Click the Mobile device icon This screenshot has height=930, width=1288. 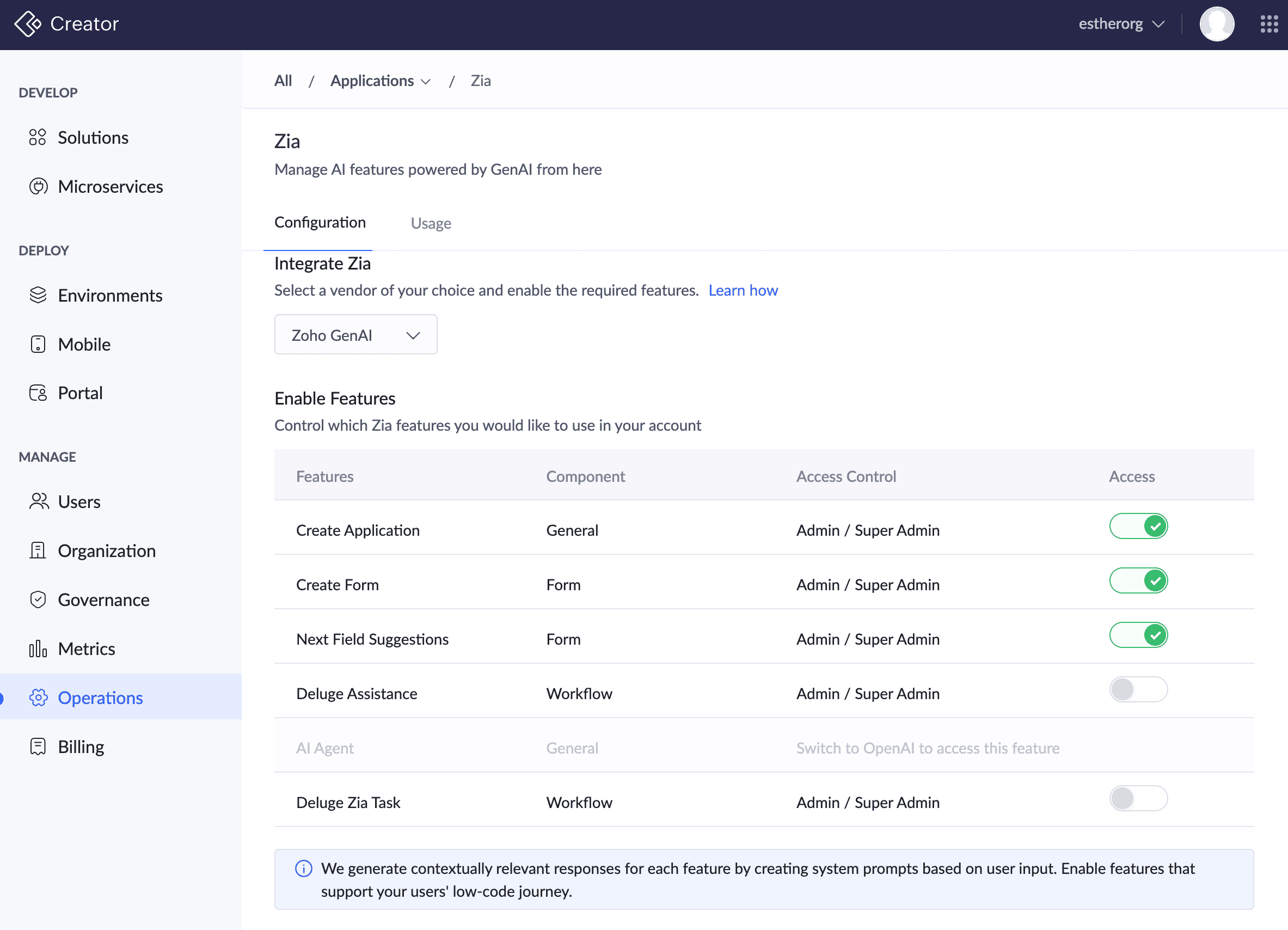tap(38, 344)
